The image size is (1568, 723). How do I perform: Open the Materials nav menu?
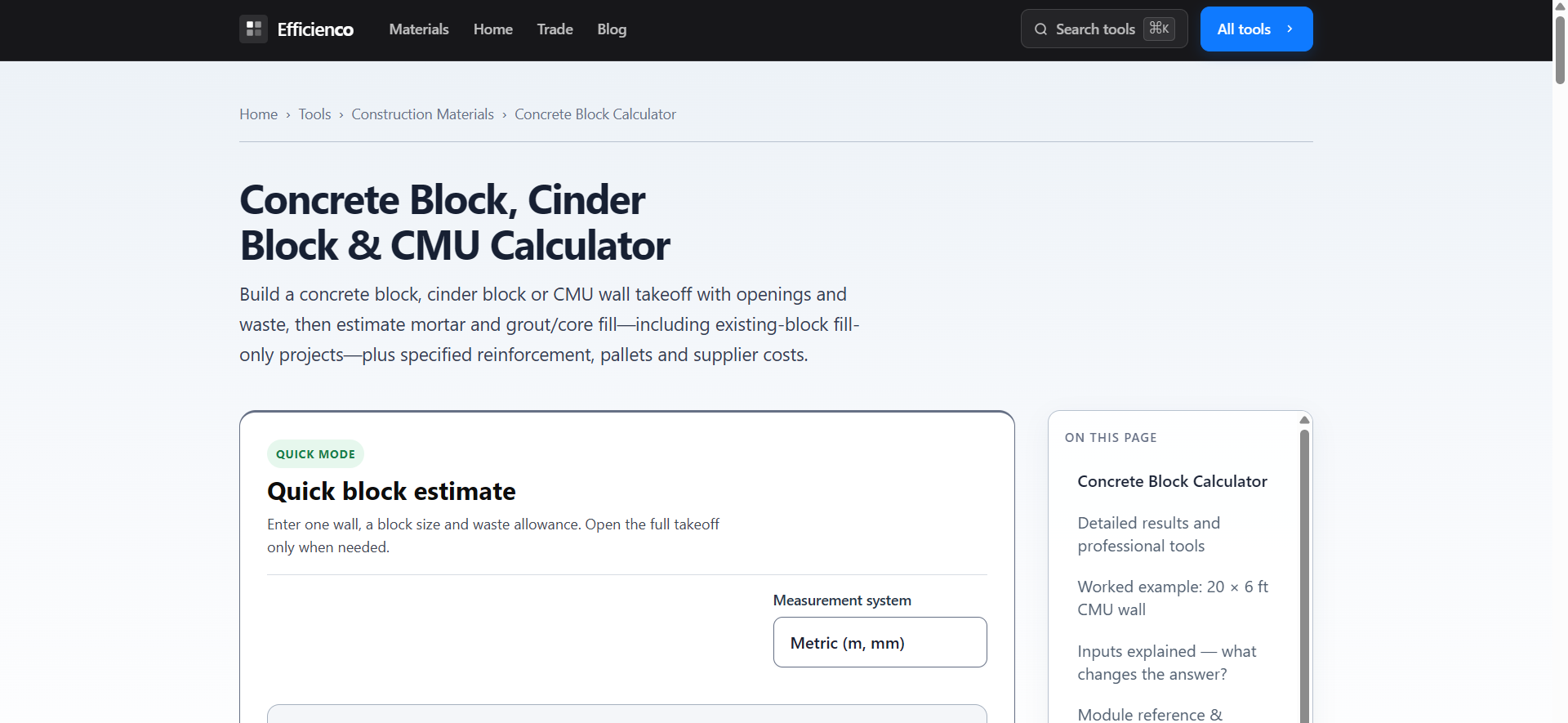pyautogui.click(x=419, y=29)
